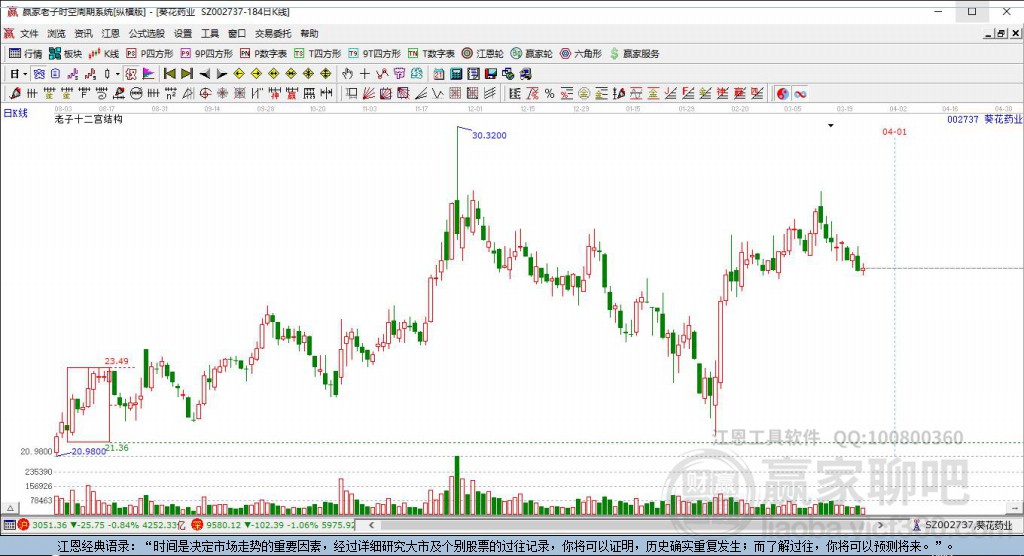Select the red target circle tool icon
Viewport: 1024px width, 556px height.
[205, 93]
